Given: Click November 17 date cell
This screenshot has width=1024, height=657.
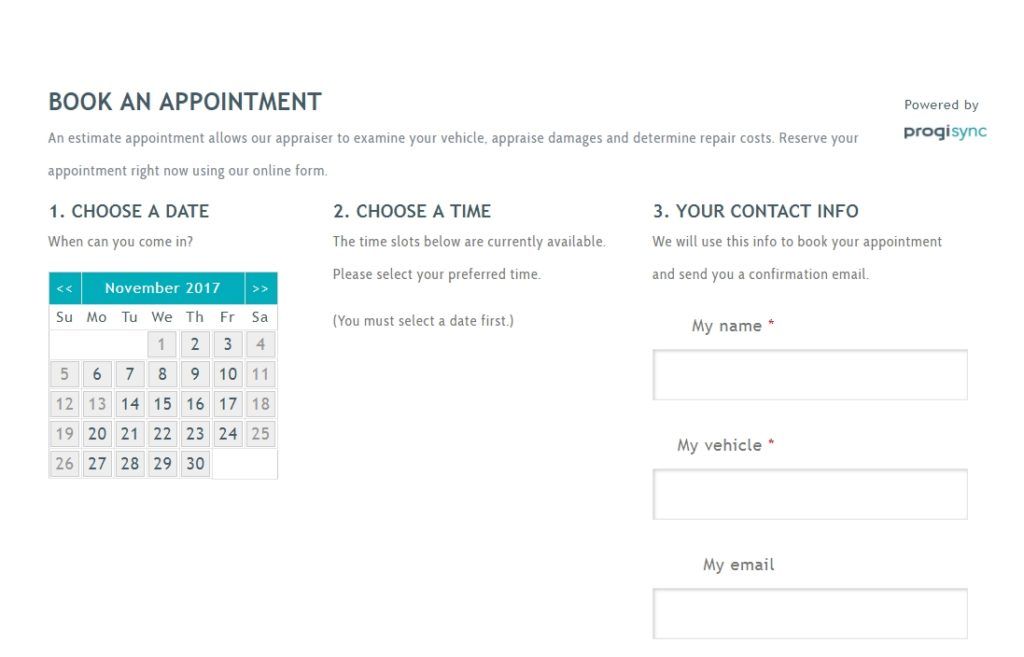Looking at the screenshot, I should tap(228, 404).
